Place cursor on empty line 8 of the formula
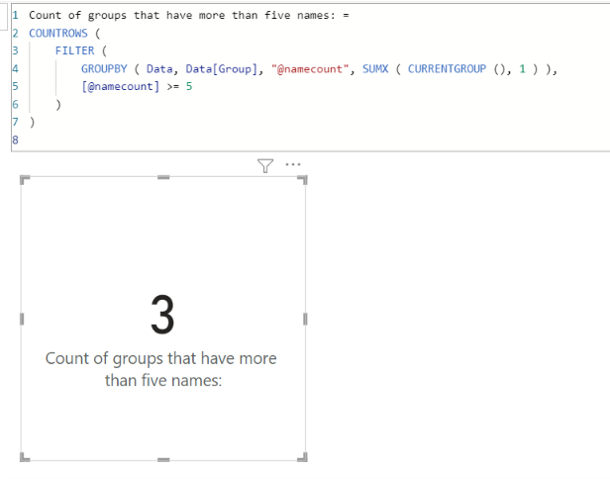Viewport: 610px width, 479px height. pyautogui.click(x=311, y=140)
